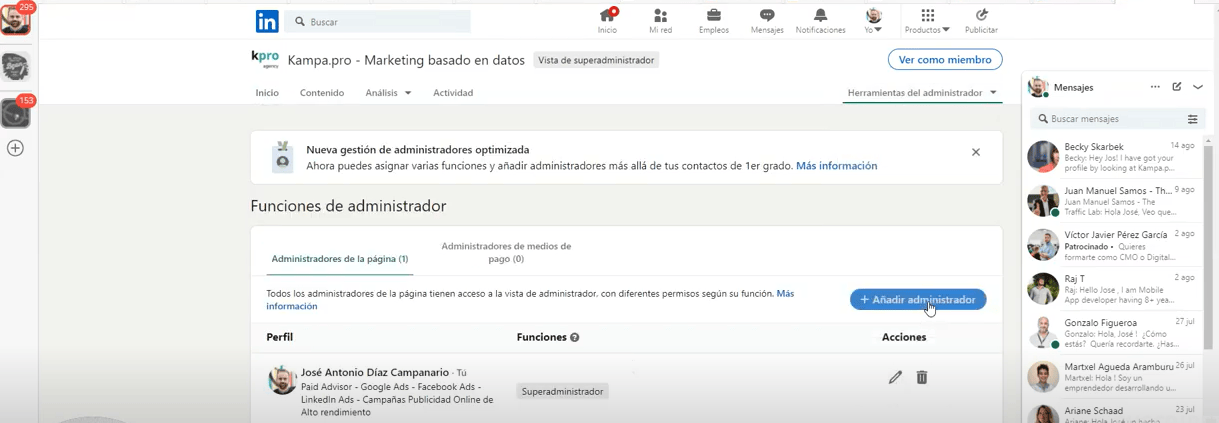Focus the Buscar search field
This screenshot has width=1219, height=423.
click(x=377, y=21)
